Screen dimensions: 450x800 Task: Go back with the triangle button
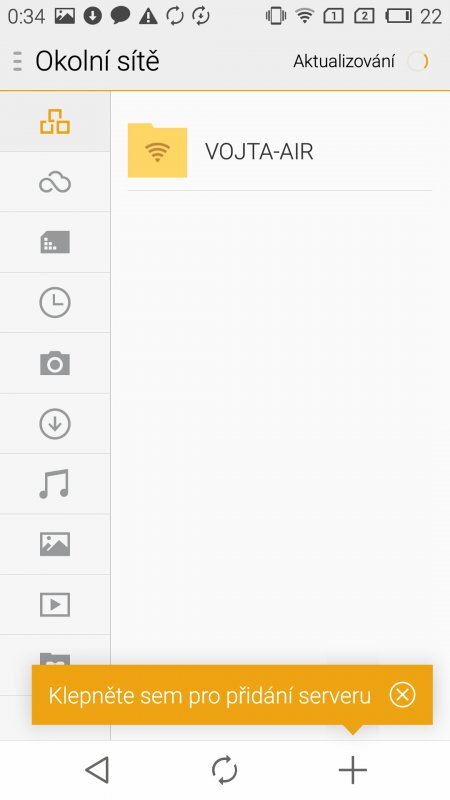pos(97,769)
